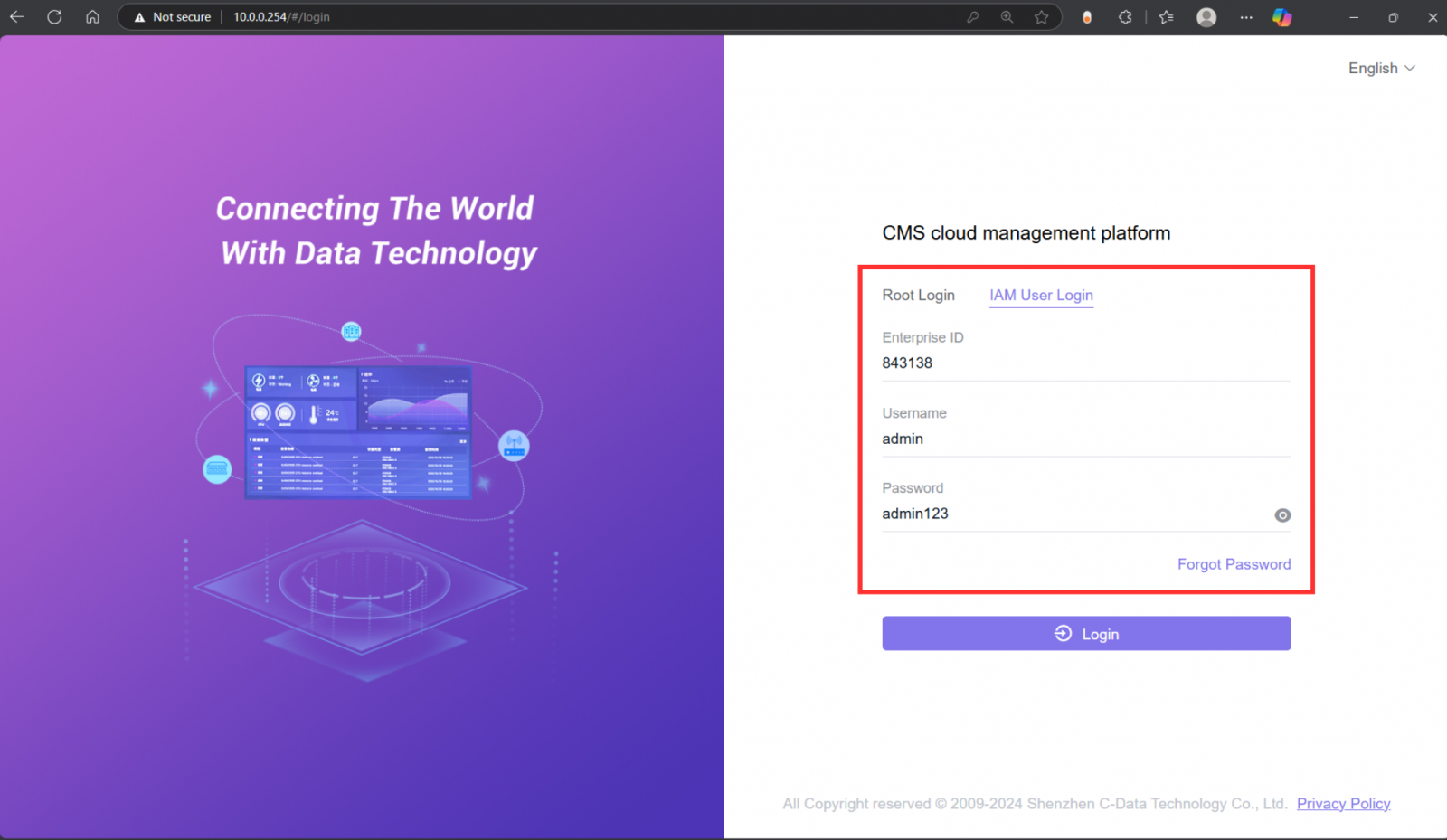Open the Browser Essentials icon
This screenshot has height=840, width=1447.
coord(1125,17)
